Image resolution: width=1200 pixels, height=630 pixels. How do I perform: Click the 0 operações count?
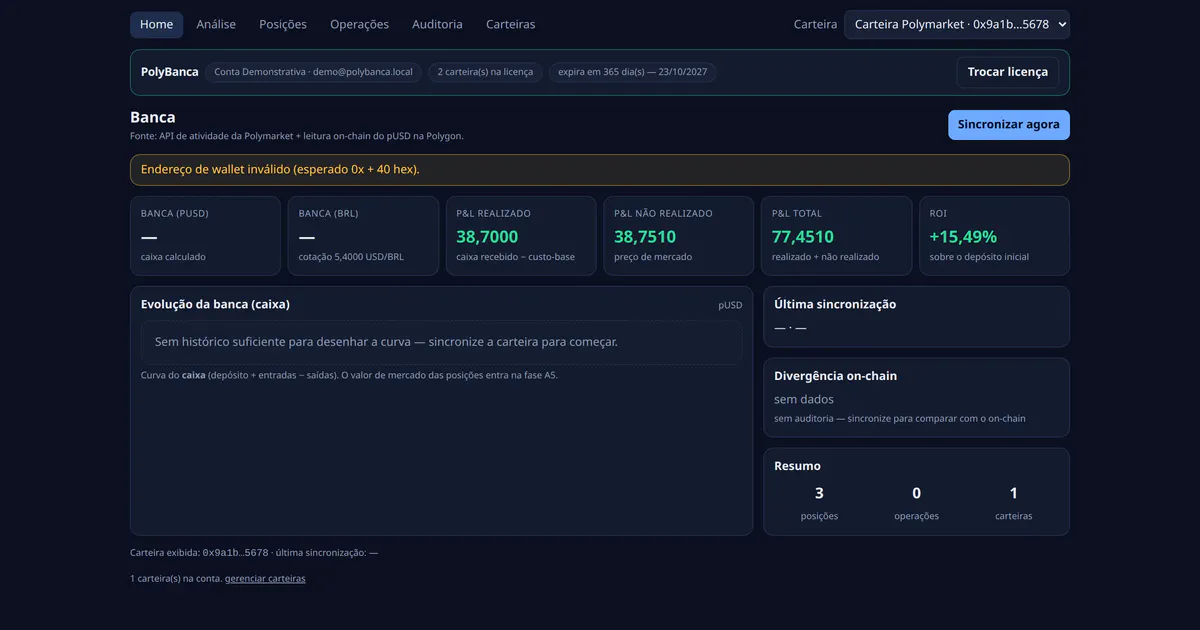(917, 493)
